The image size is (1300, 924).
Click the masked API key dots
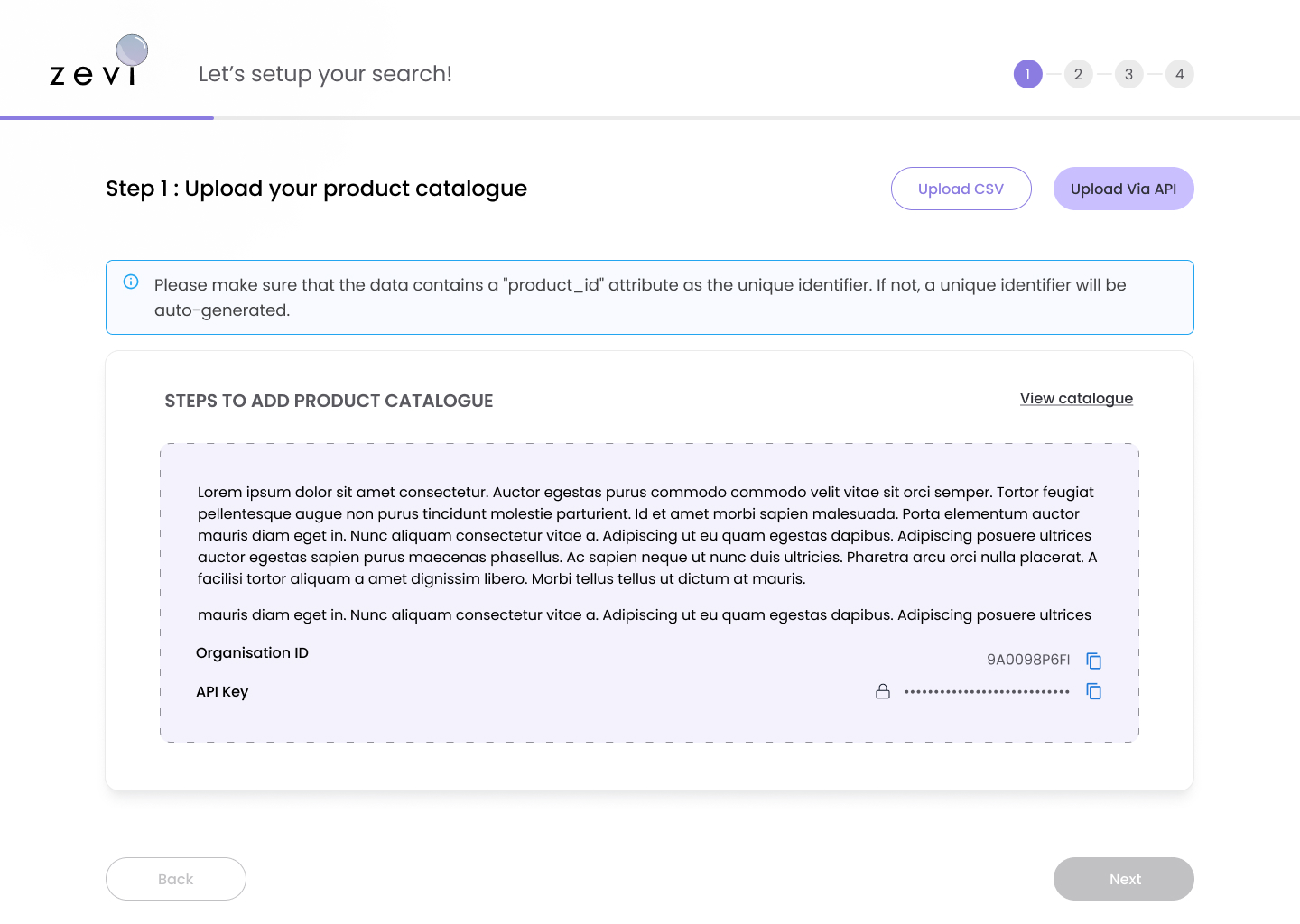(x=987, y=692)
